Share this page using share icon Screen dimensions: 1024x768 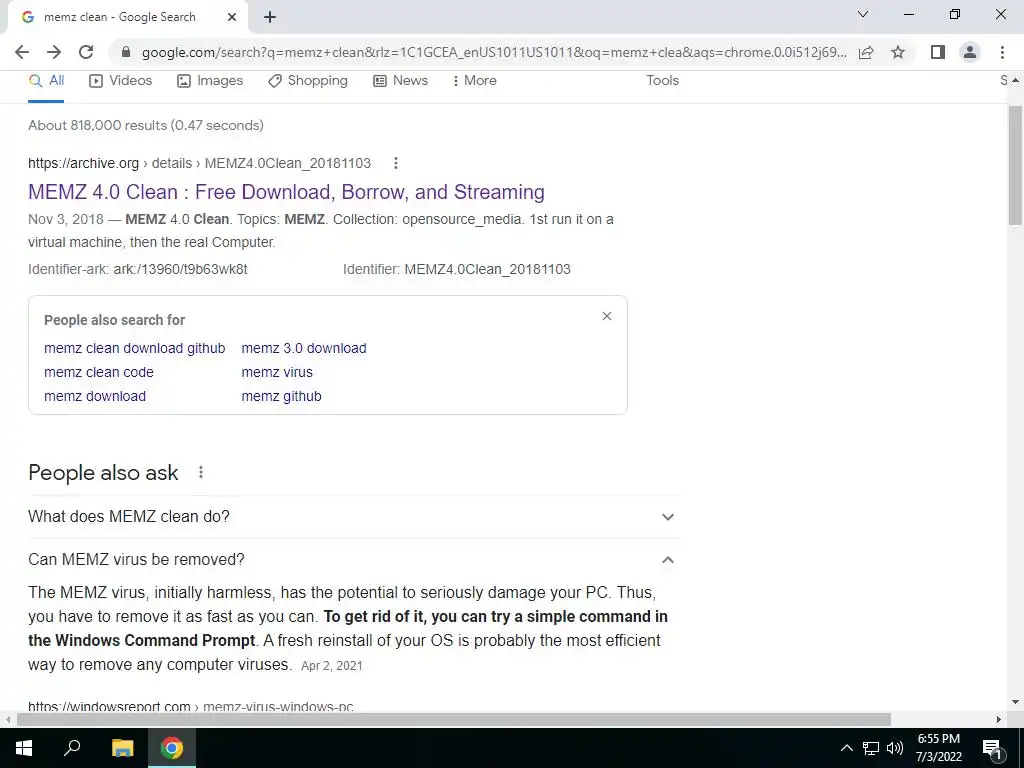point(866,52)
